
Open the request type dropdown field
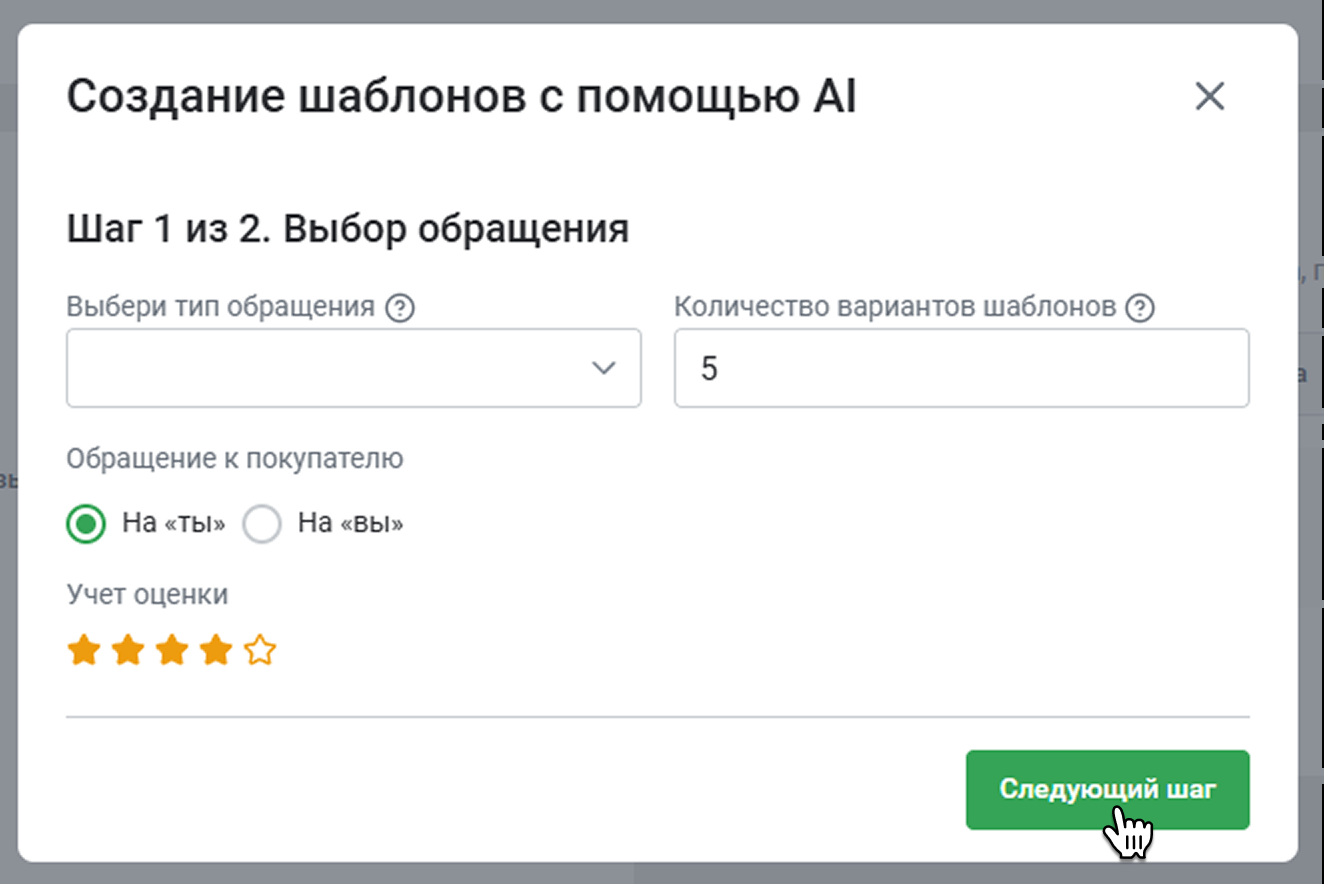(330, 368)
